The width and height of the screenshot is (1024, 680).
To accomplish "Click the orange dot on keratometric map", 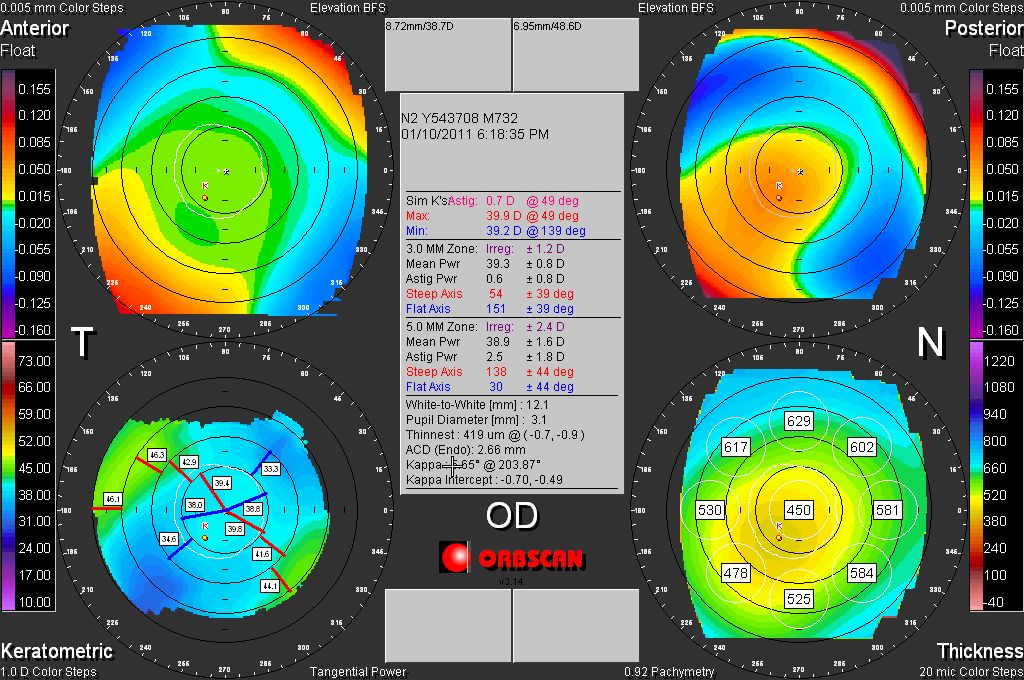I will click(205, 537).
